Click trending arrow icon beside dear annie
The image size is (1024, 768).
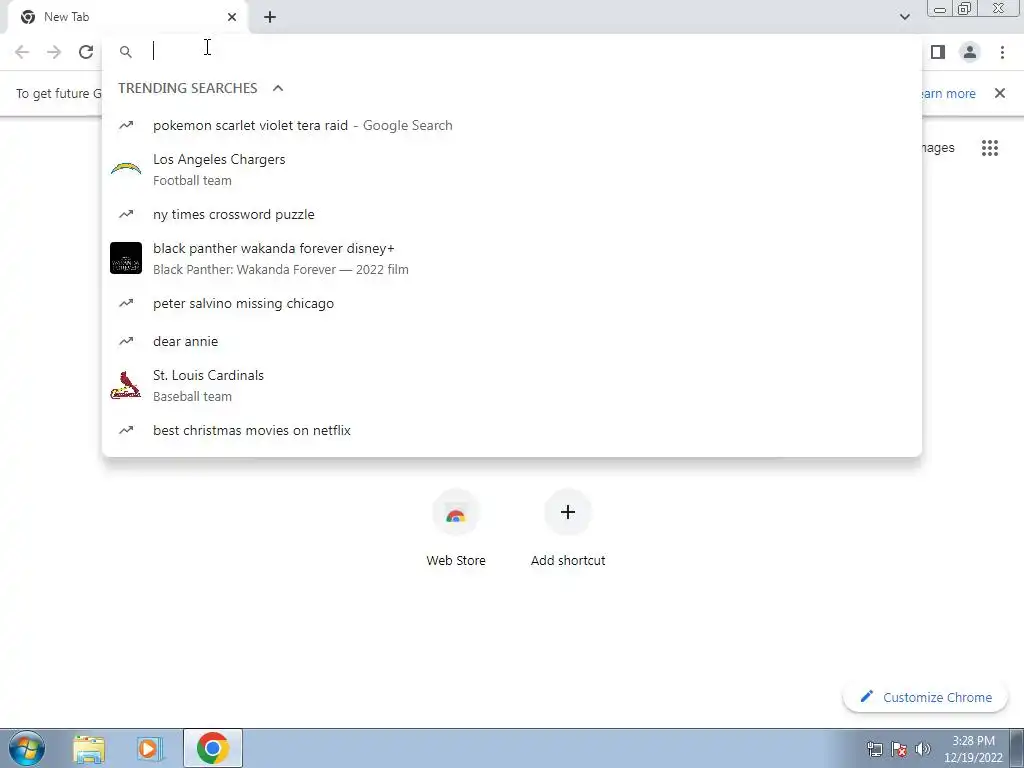point(125,341)
